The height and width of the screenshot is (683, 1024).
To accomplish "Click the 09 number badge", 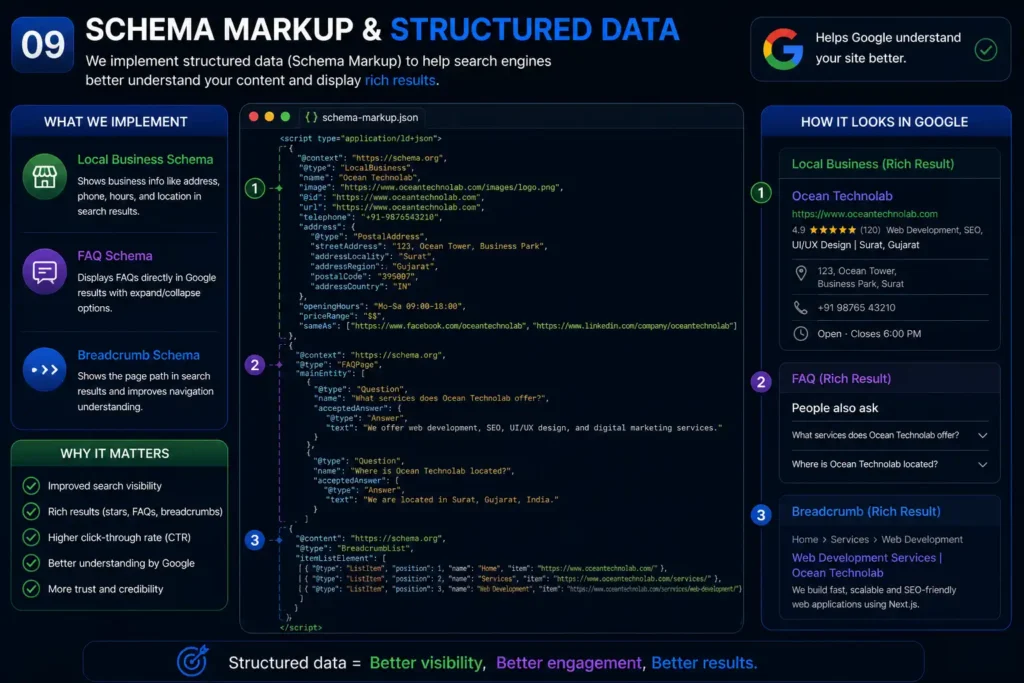I will (42, 45).
